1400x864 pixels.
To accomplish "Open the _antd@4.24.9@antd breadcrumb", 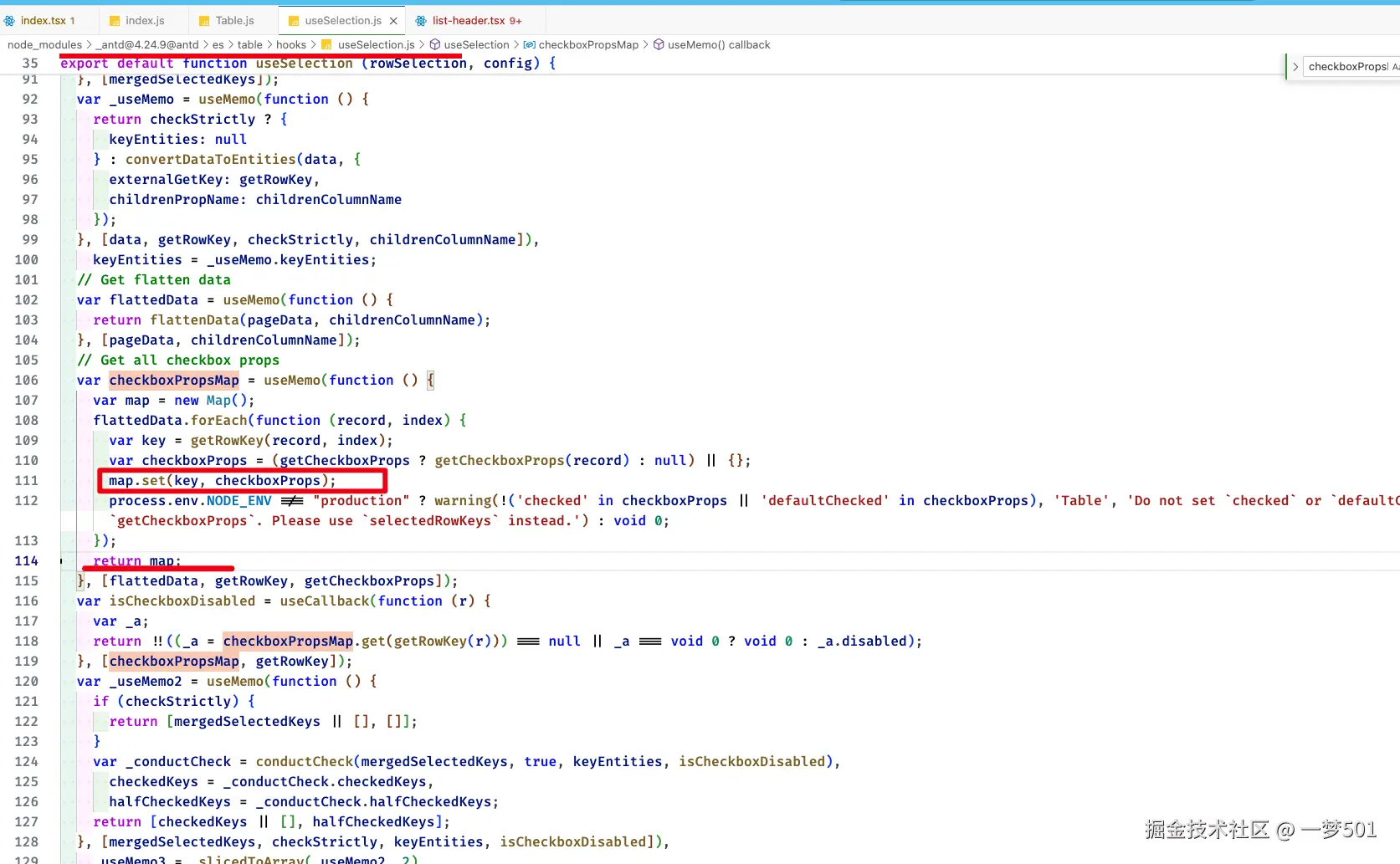I will 148,45.
